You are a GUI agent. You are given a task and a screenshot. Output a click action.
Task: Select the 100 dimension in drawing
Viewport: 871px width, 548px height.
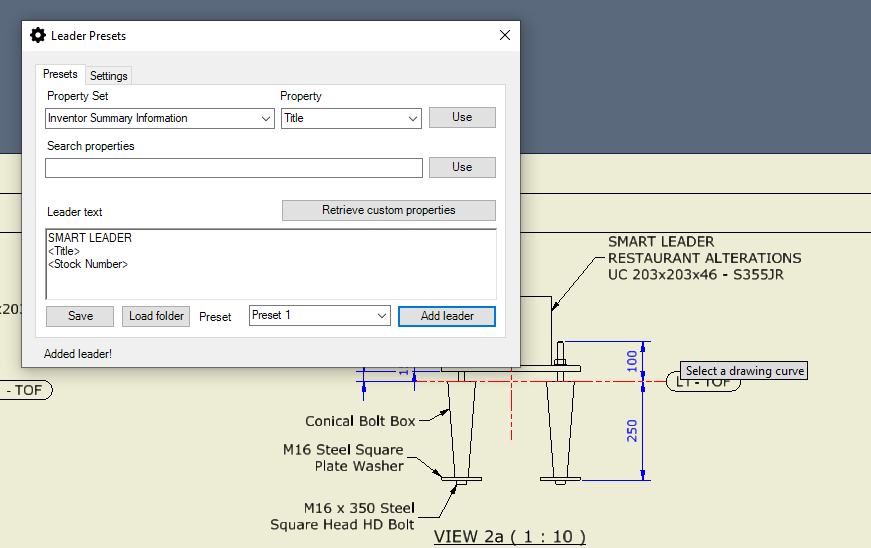tap(632, 361)
